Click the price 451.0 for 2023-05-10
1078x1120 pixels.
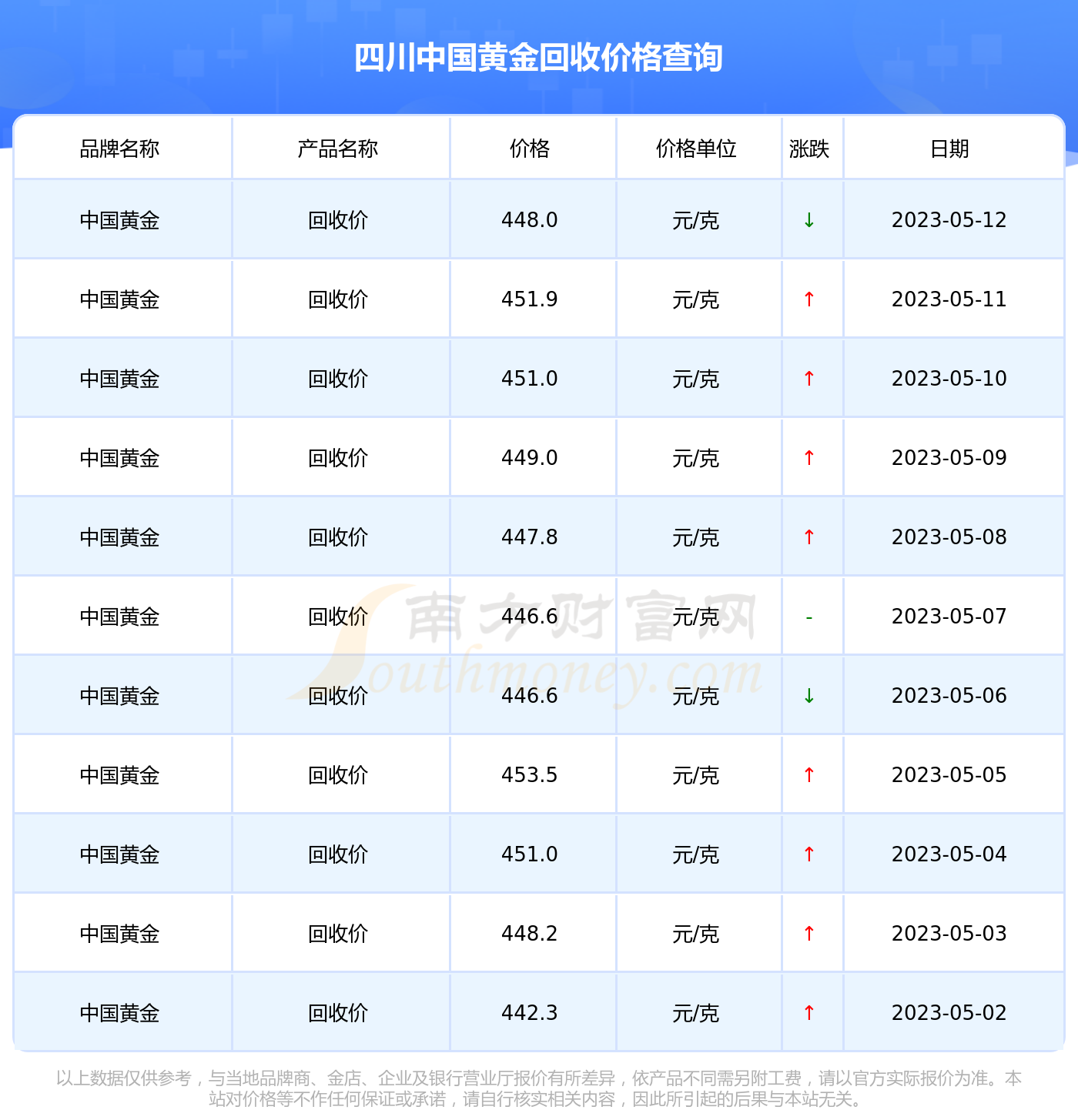pos(530,379)
